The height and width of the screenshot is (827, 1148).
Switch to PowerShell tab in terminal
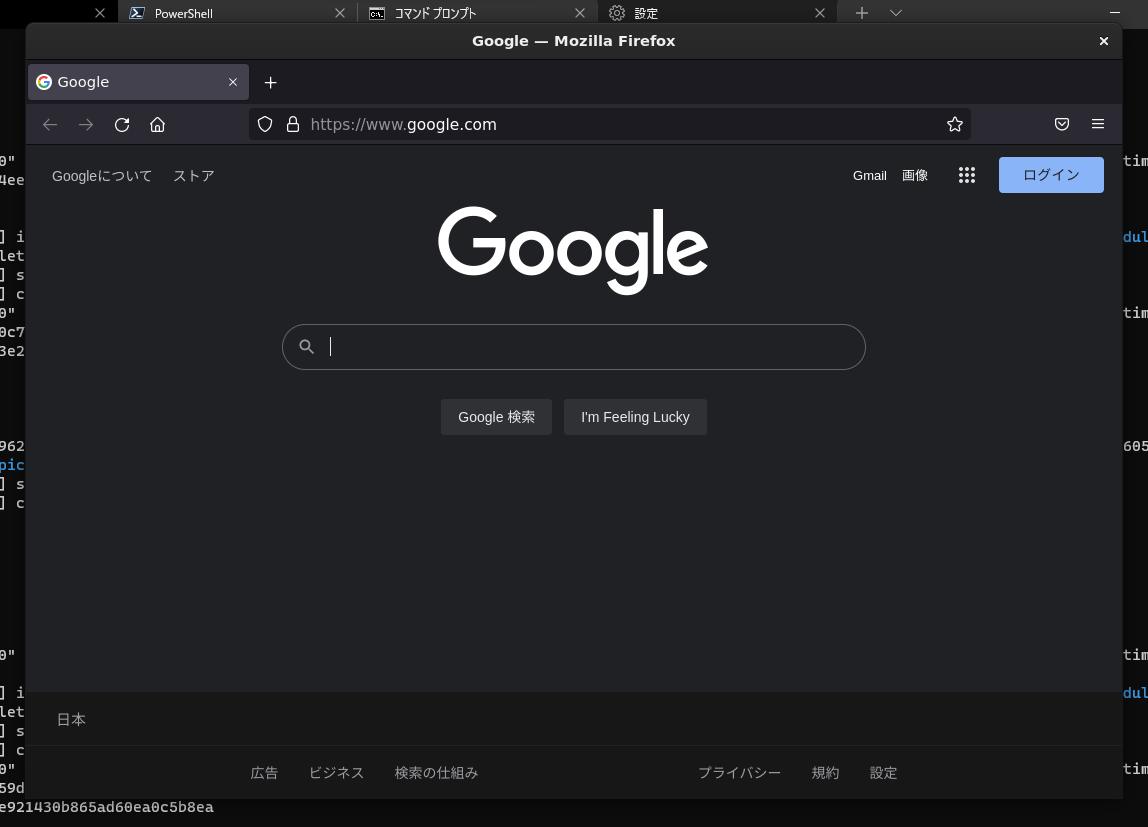(237, 13)
